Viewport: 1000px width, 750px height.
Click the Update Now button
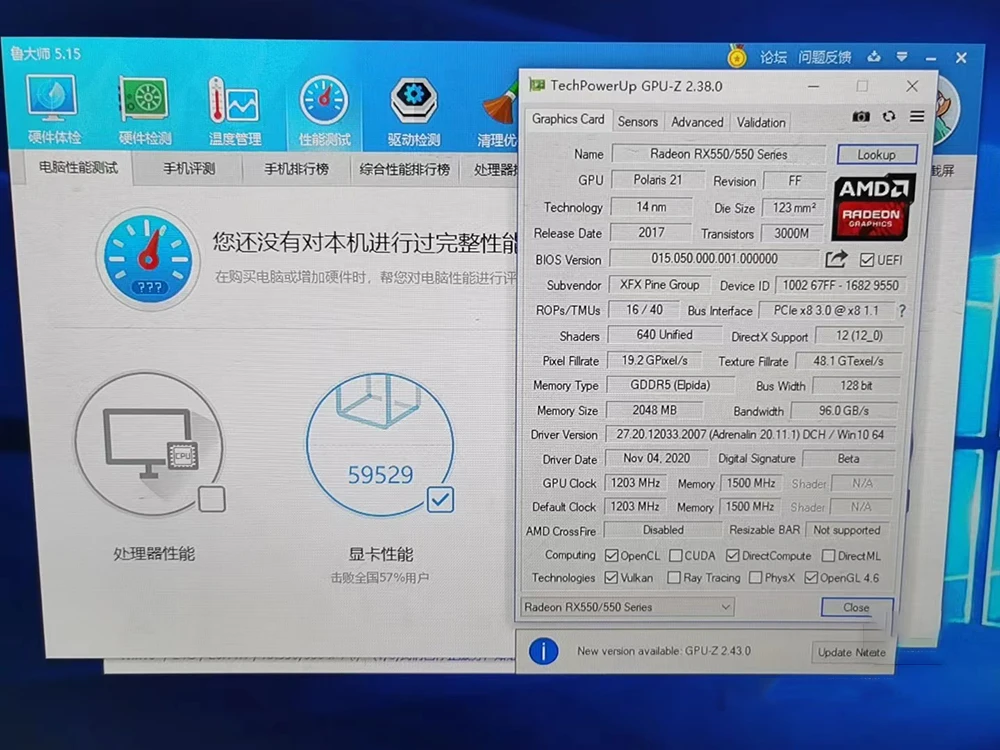click(x=851, y=652)
